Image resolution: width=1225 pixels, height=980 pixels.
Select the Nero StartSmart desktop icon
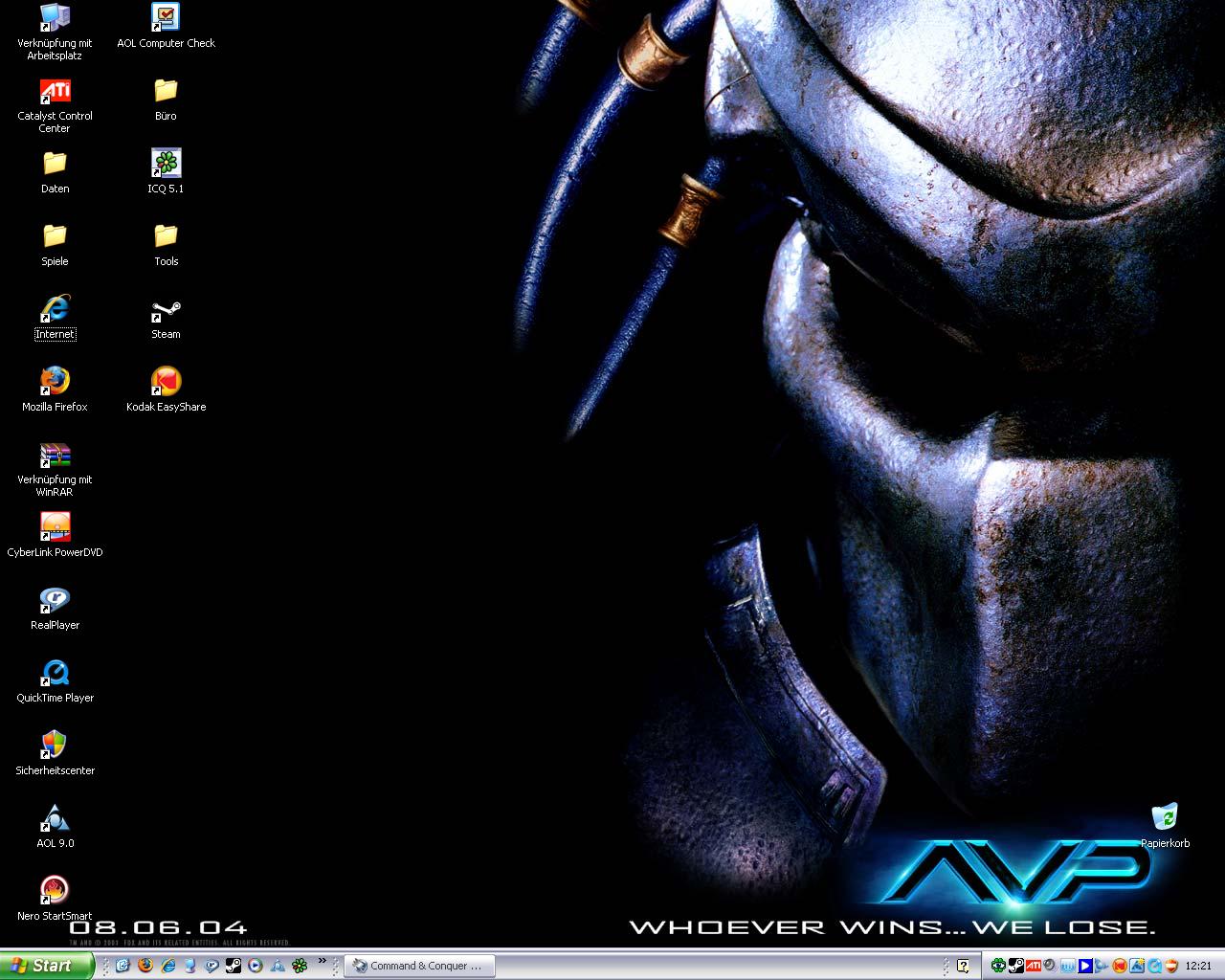click(x=55, y=892)
